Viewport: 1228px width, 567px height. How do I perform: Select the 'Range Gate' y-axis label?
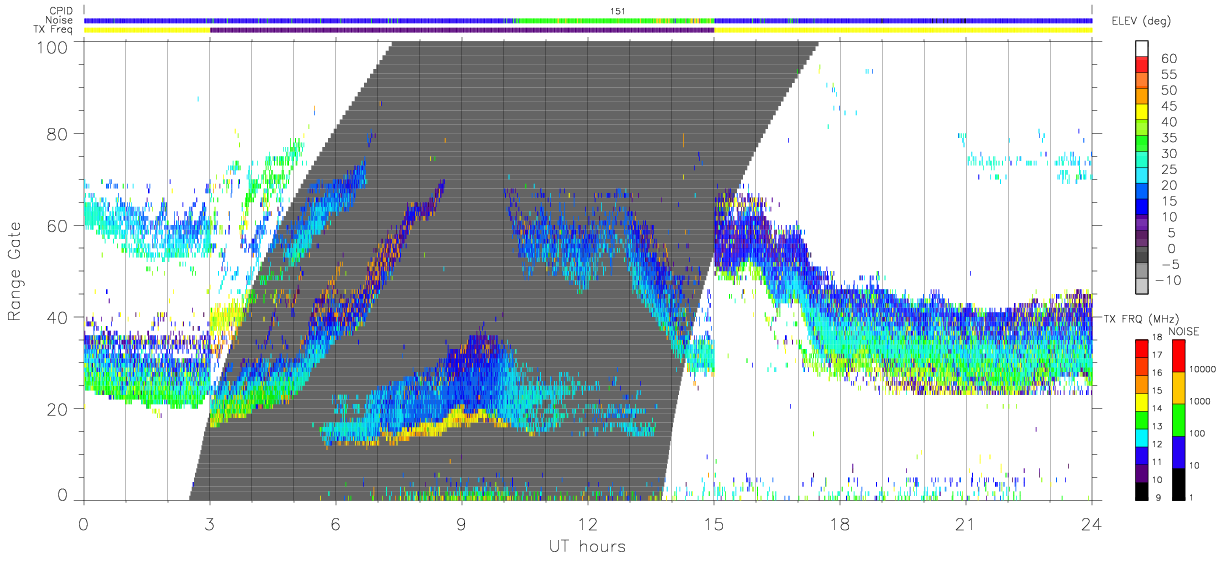[16, 271]
